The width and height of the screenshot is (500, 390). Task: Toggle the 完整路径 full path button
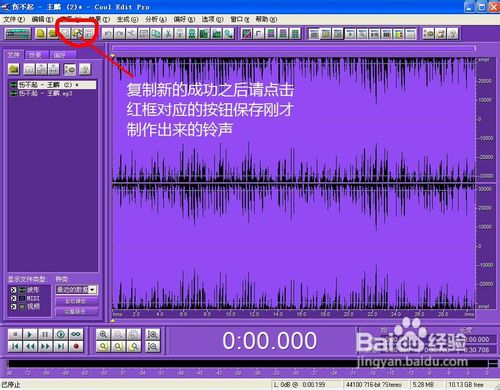click(76, 312)
